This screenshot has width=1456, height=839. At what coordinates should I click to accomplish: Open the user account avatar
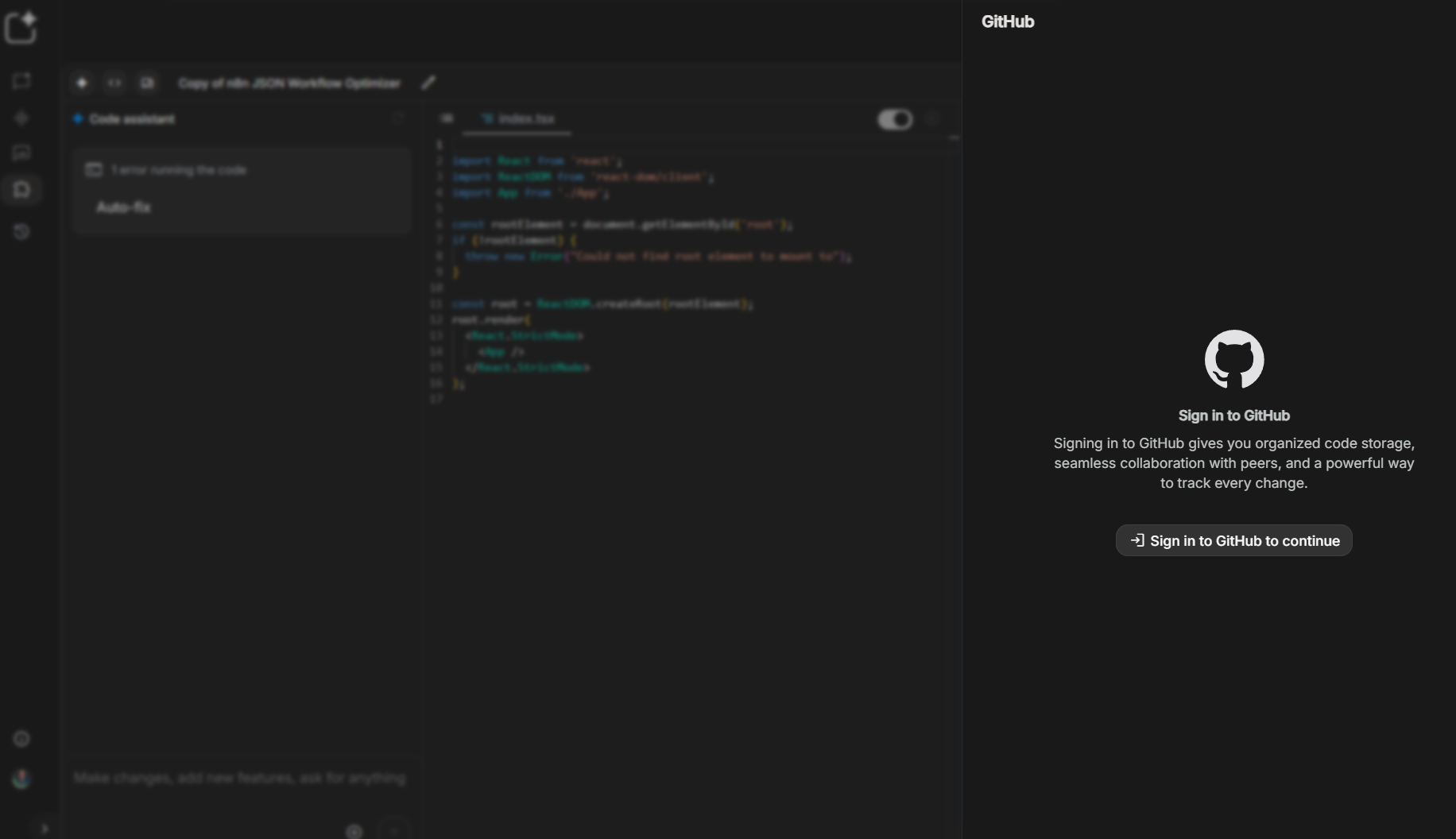21,779
